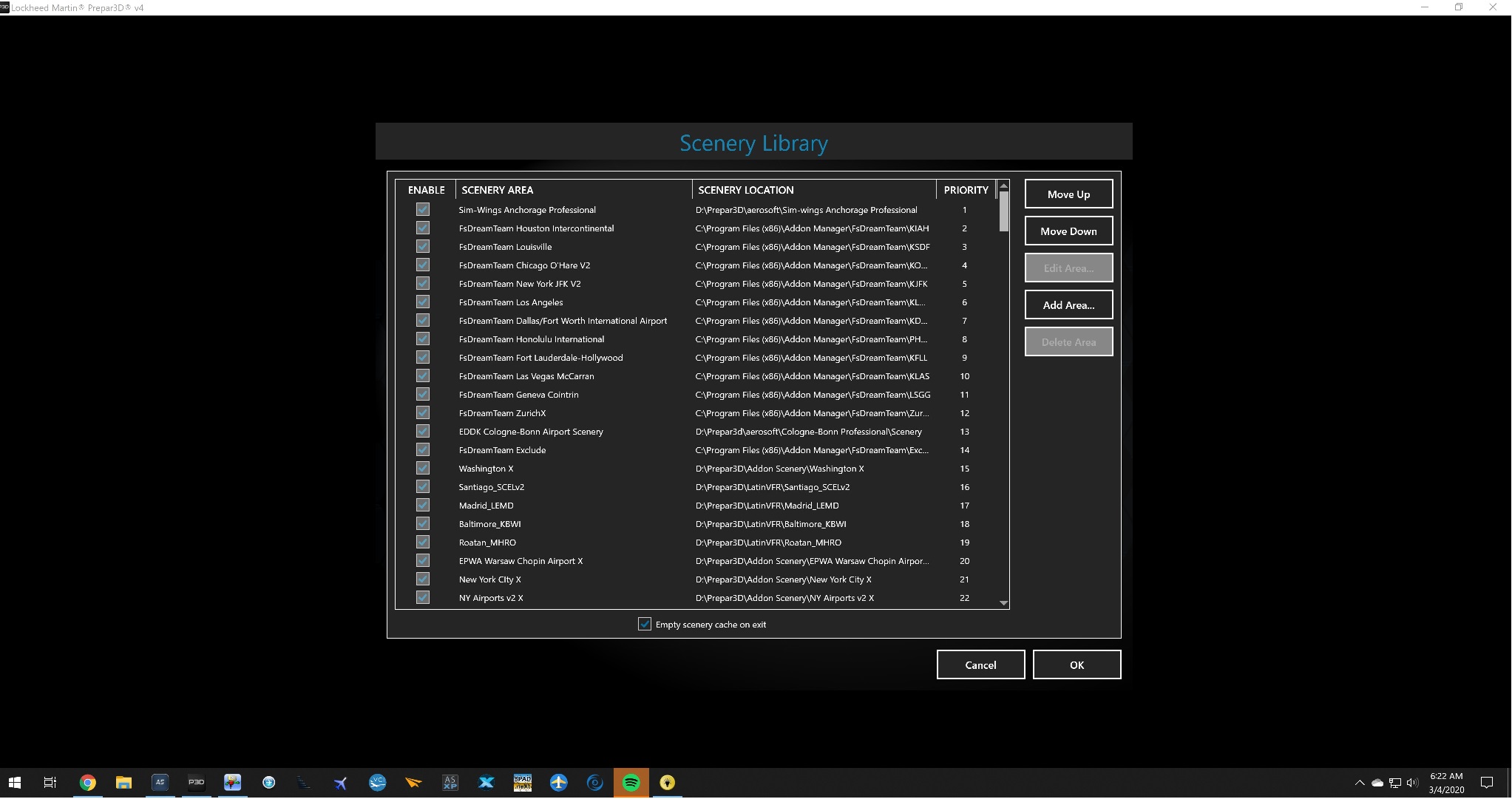Show hidden system tray icons

point(1360,783)
